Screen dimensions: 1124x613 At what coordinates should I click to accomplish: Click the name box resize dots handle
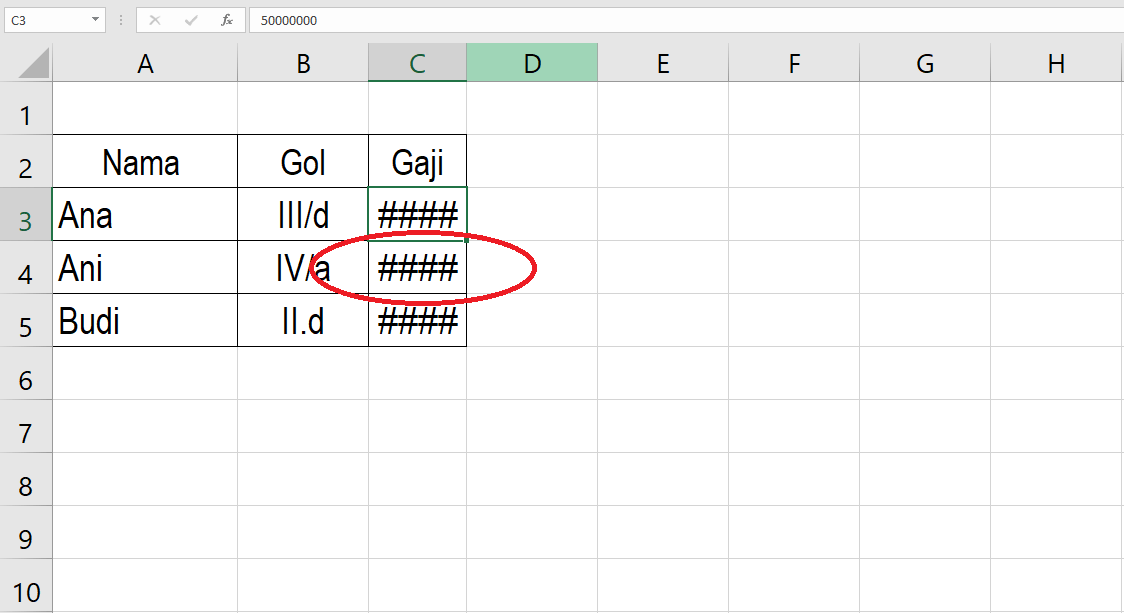tap(121, 19)
